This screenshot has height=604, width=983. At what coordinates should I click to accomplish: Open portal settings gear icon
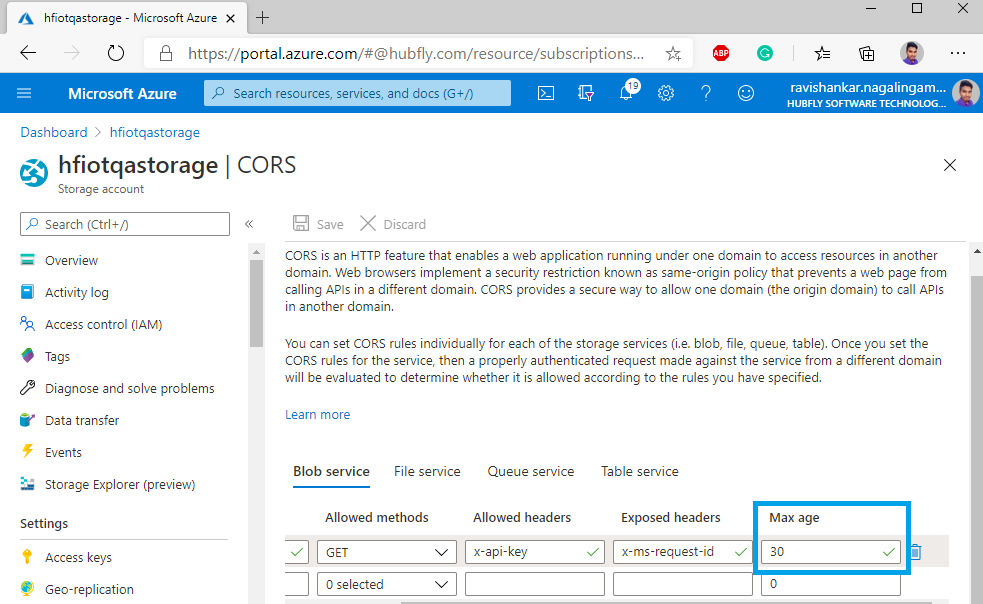(x=666, y=93)
